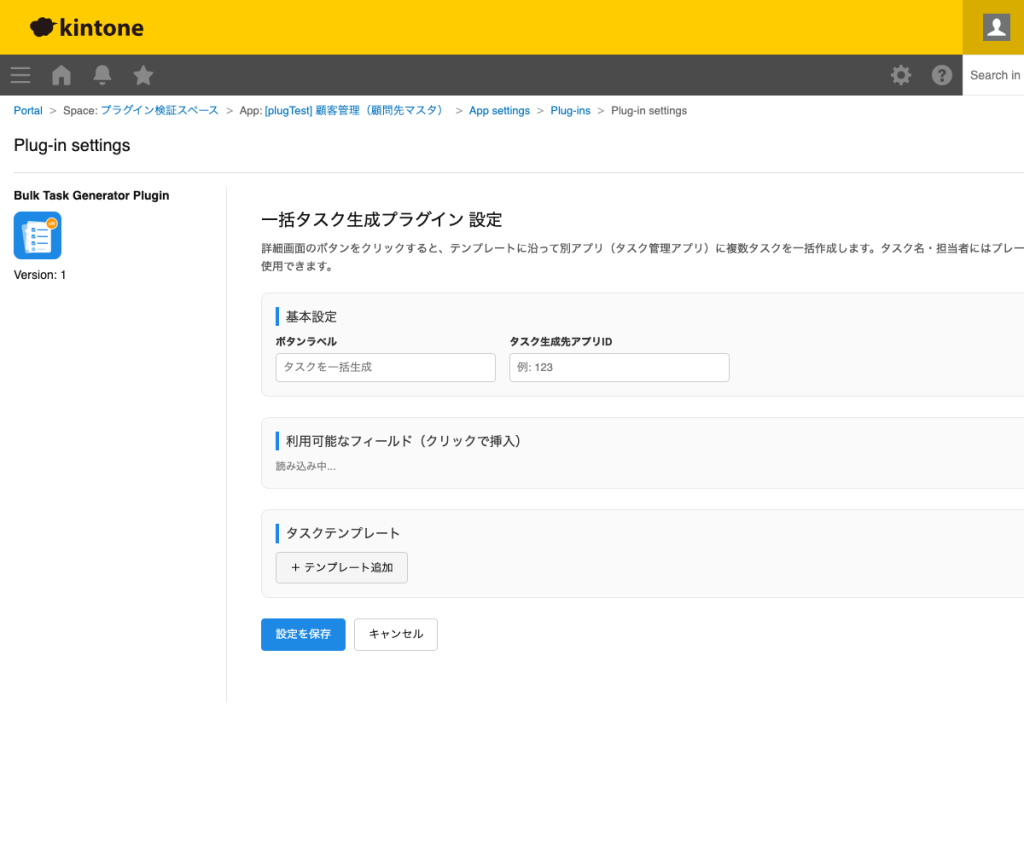The width and height of the screenshot is (1024, 853).
Task: Open the settings gear icon
Action: click(x=901, y=75)
